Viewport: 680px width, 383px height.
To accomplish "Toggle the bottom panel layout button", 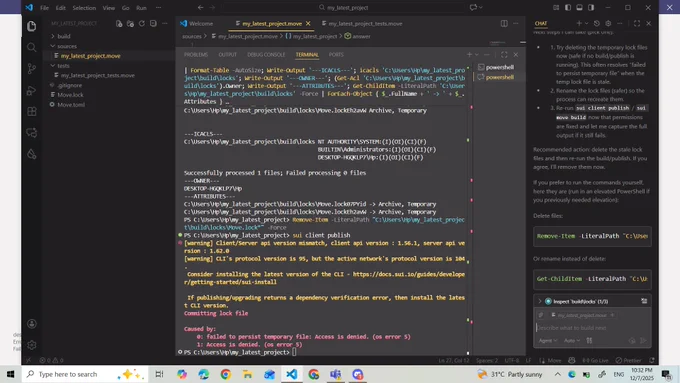I will [x=579, y=7].
